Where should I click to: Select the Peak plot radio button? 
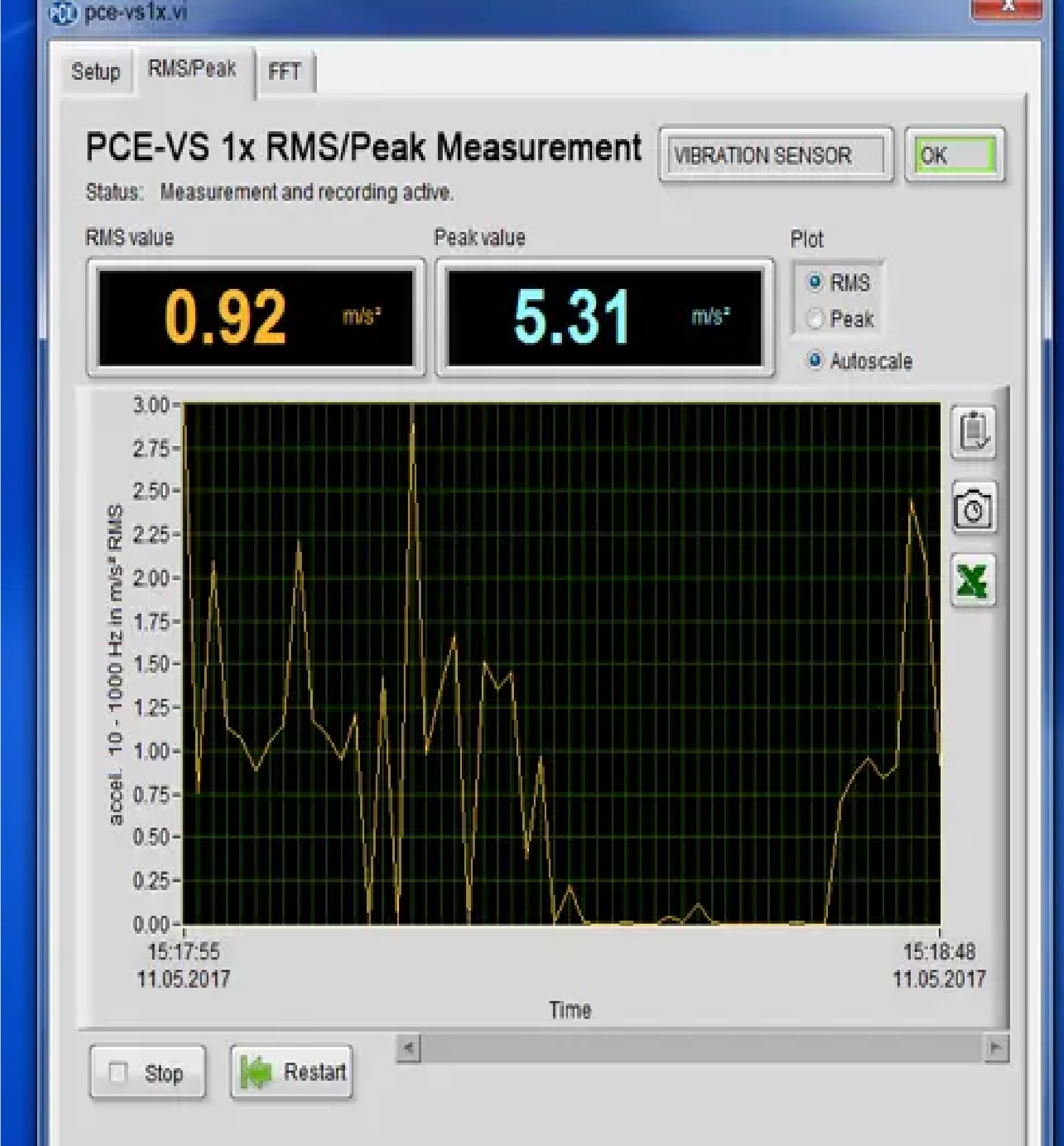click(815, 319)
